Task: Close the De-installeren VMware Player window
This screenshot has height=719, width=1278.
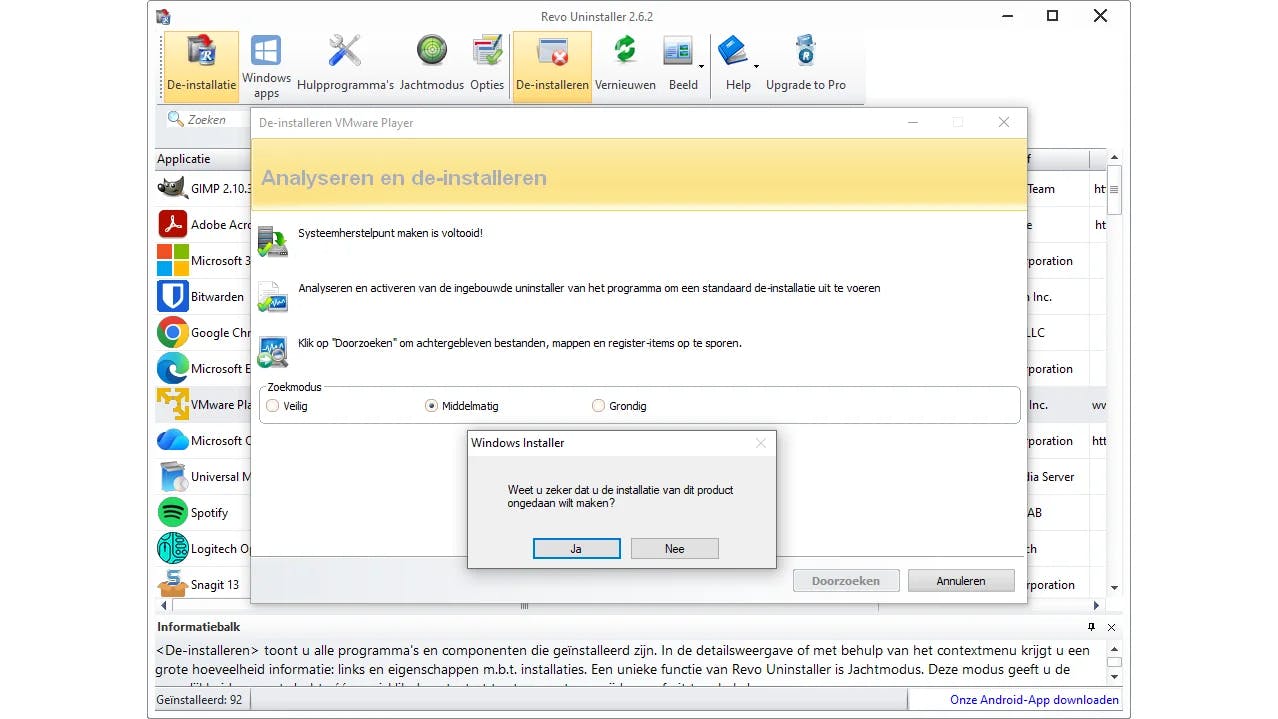Action: point(1004,122)
